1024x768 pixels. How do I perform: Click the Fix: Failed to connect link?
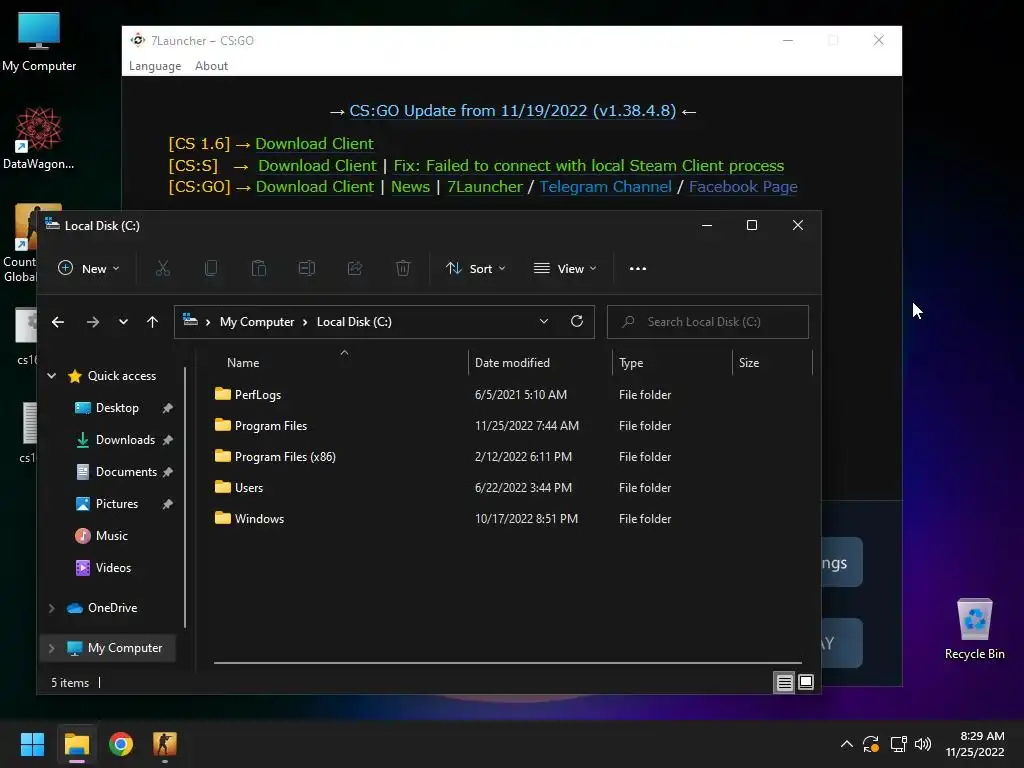pyautogui.click(x=588, y=166)
